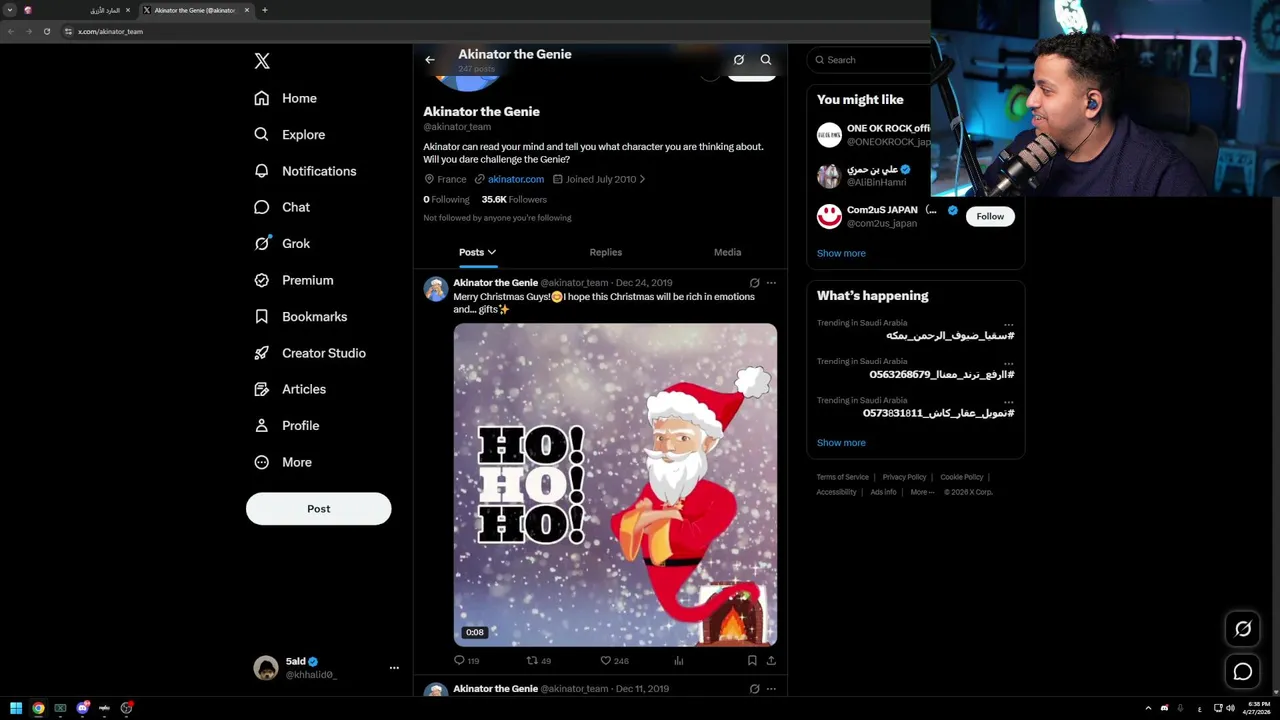Expand the More menu in sidebar
The width and height of the screenshot is (1280, 720).
pos(283,462)
